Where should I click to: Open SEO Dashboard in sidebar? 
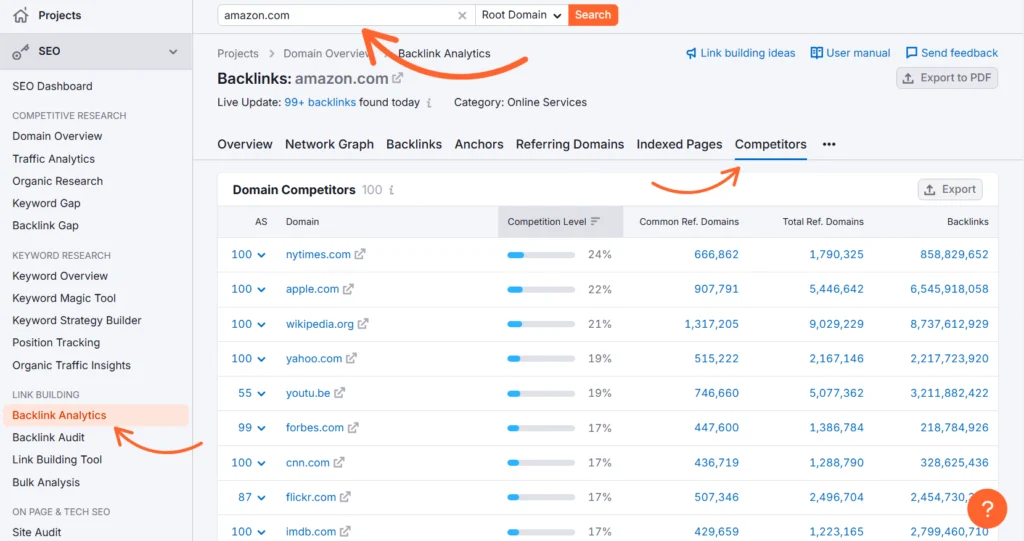(52, 86)
